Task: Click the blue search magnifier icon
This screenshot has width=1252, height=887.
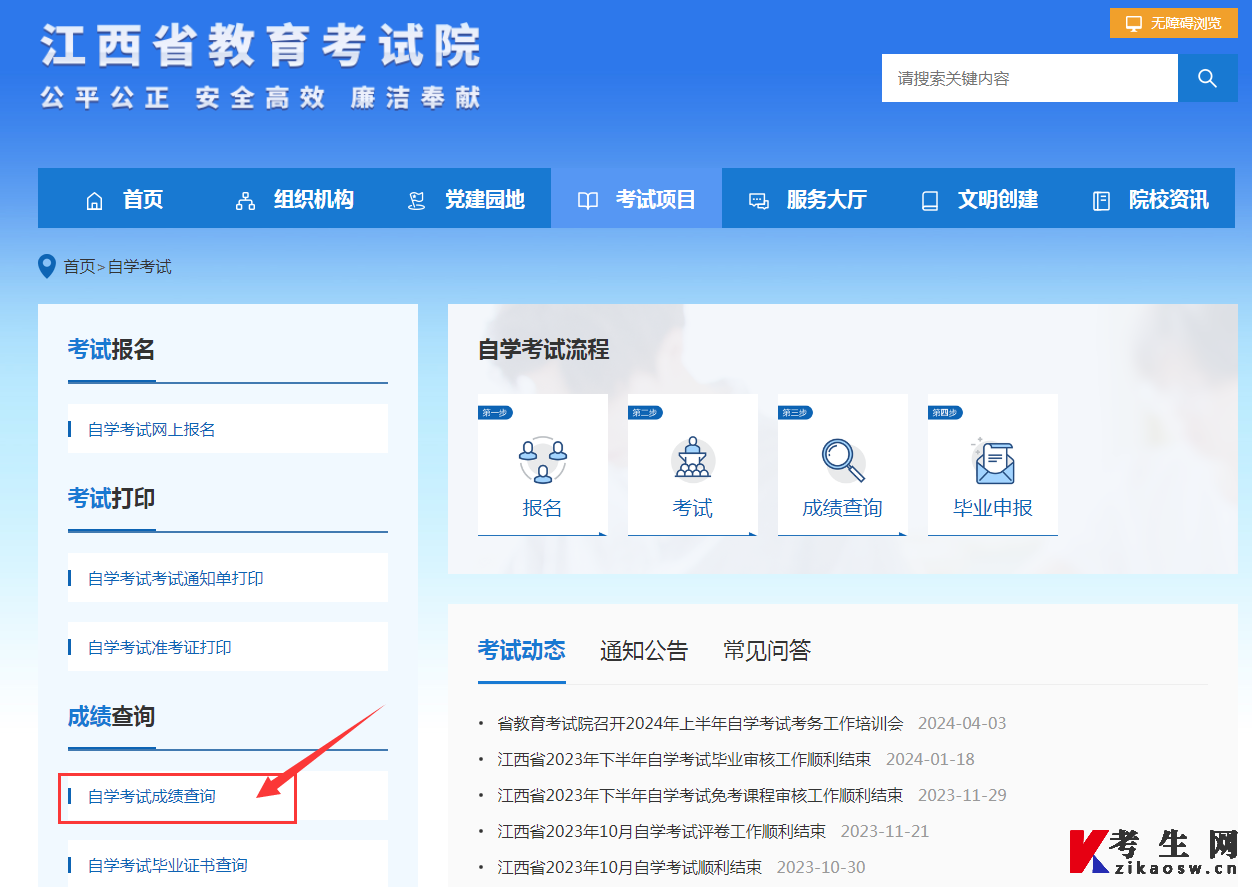Action: tap(1207, 78)
